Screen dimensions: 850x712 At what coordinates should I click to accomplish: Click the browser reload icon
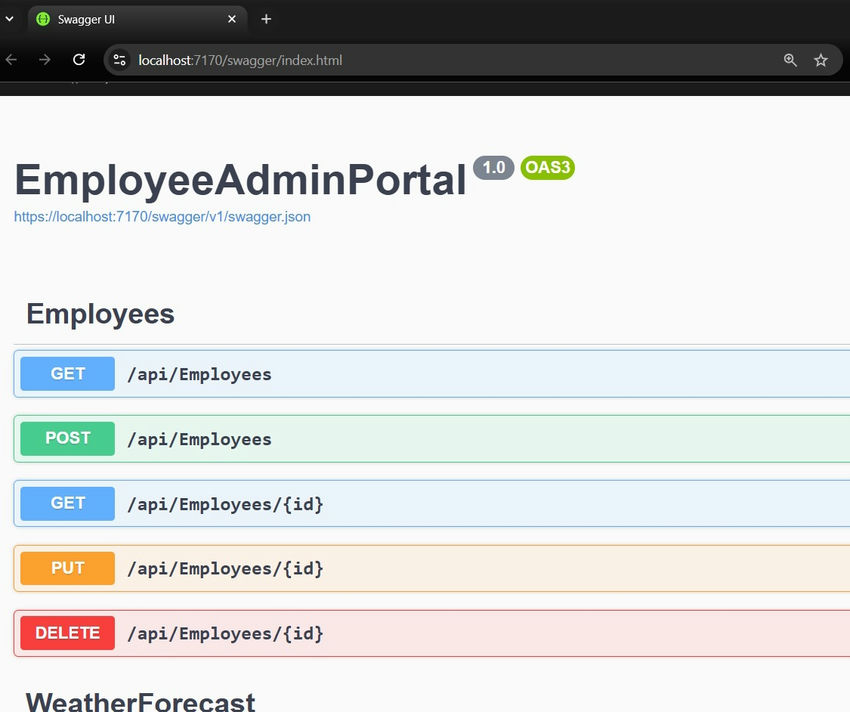(x=79, y=60)
